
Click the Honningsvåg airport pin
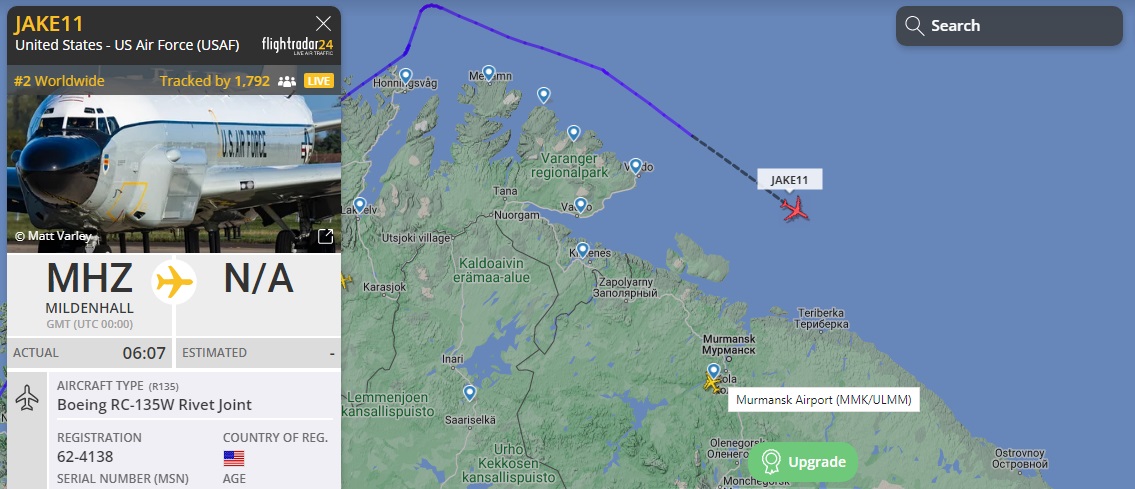click(x=406, y=76)
